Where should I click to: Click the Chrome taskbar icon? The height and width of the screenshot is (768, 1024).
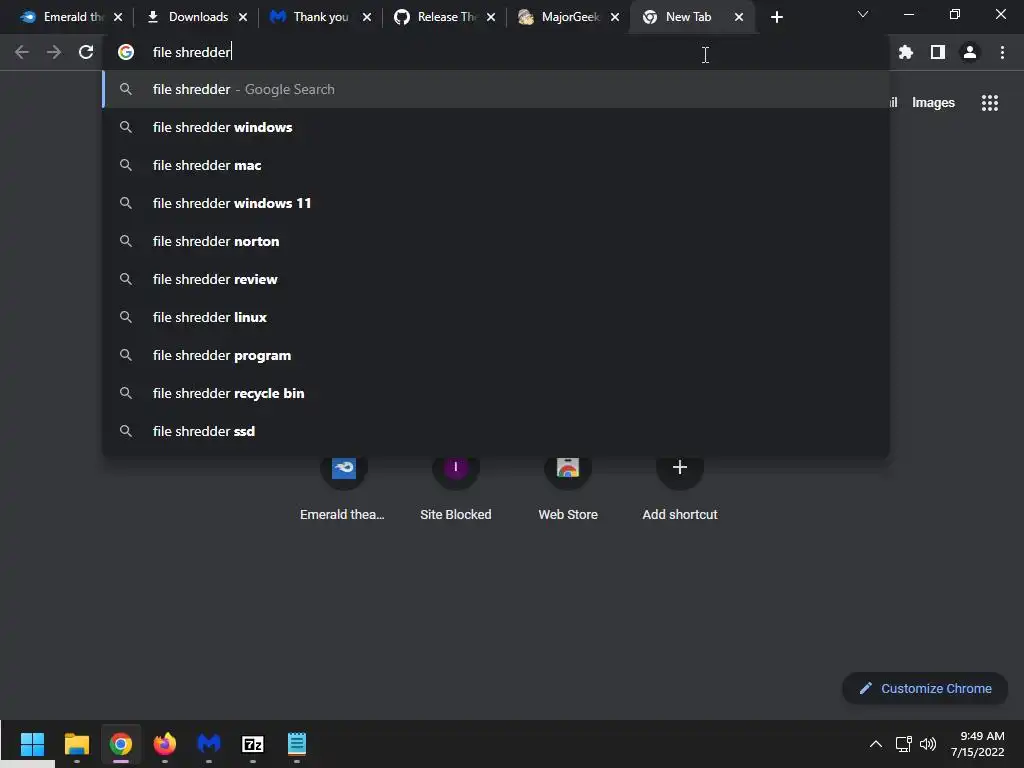coord(120,744)
